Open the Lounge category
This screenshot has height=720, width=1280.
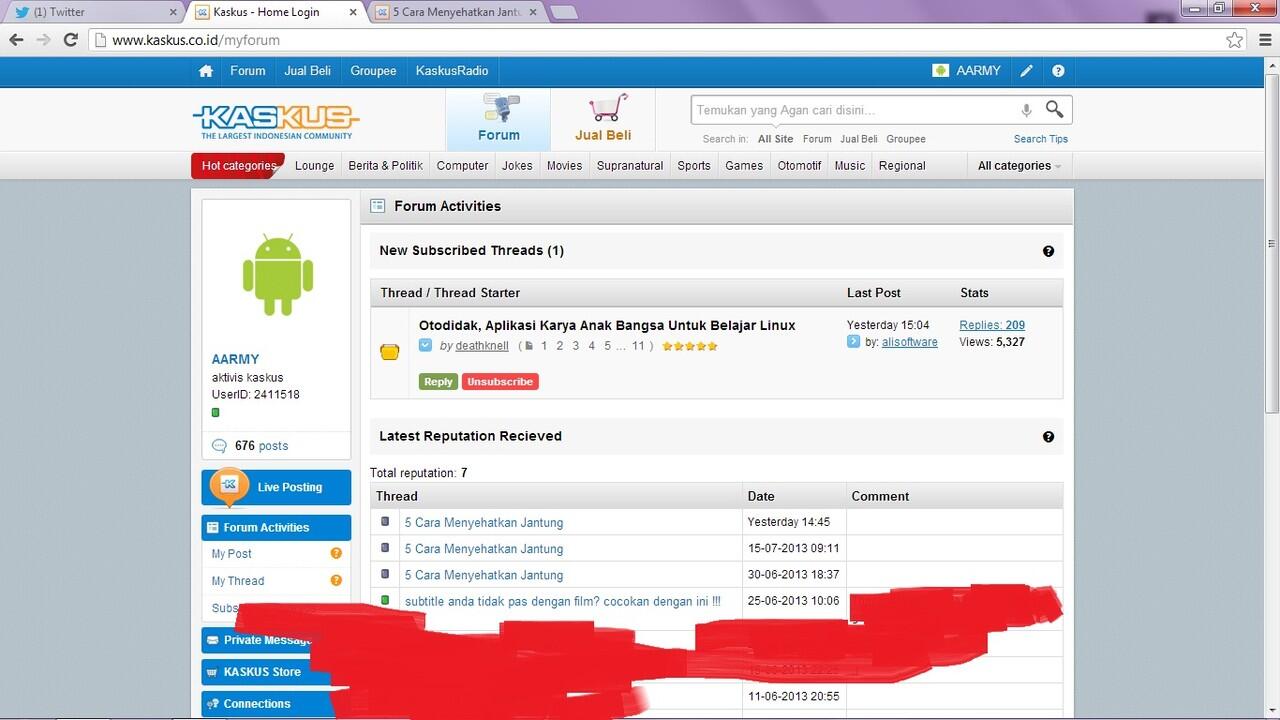(314, 166)
